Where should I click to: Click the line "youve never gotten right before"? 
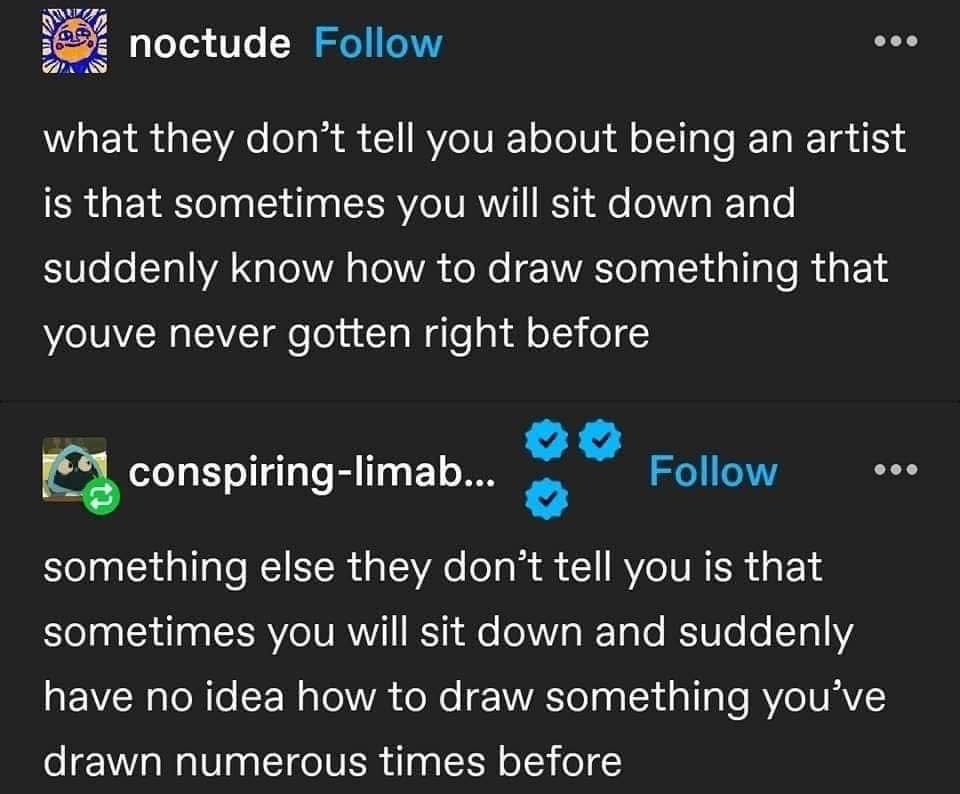pyautogui.click(x=346, y=333)
